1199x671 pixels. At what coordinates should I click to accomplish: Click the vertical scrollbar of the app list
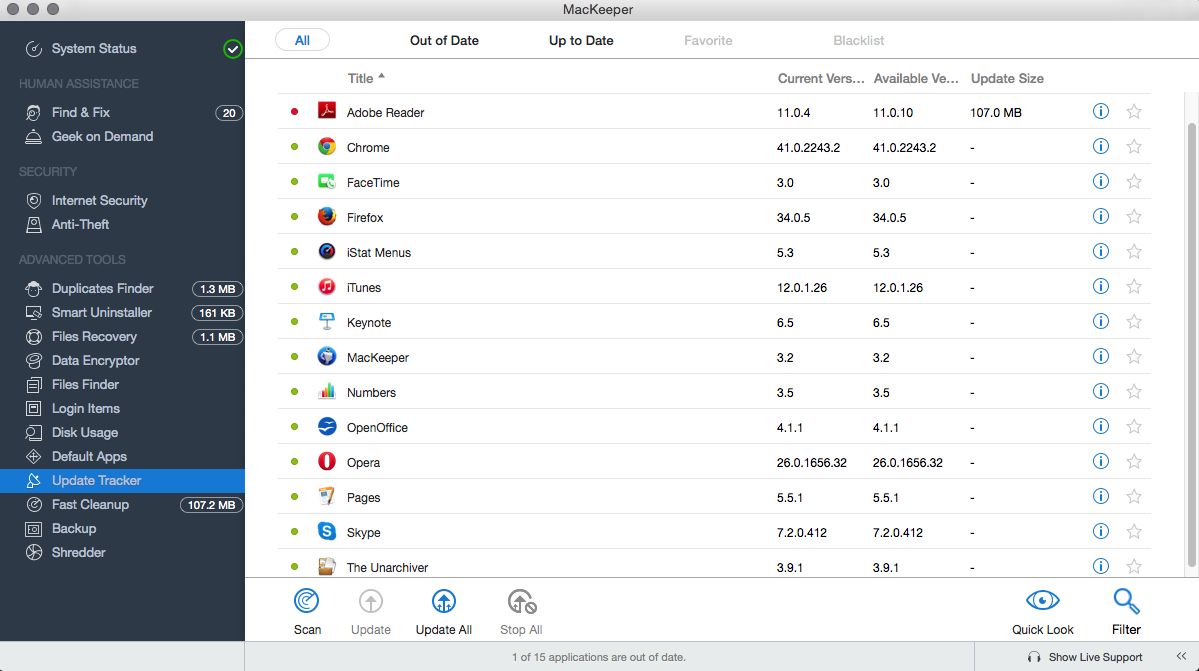coord(1191,344)
